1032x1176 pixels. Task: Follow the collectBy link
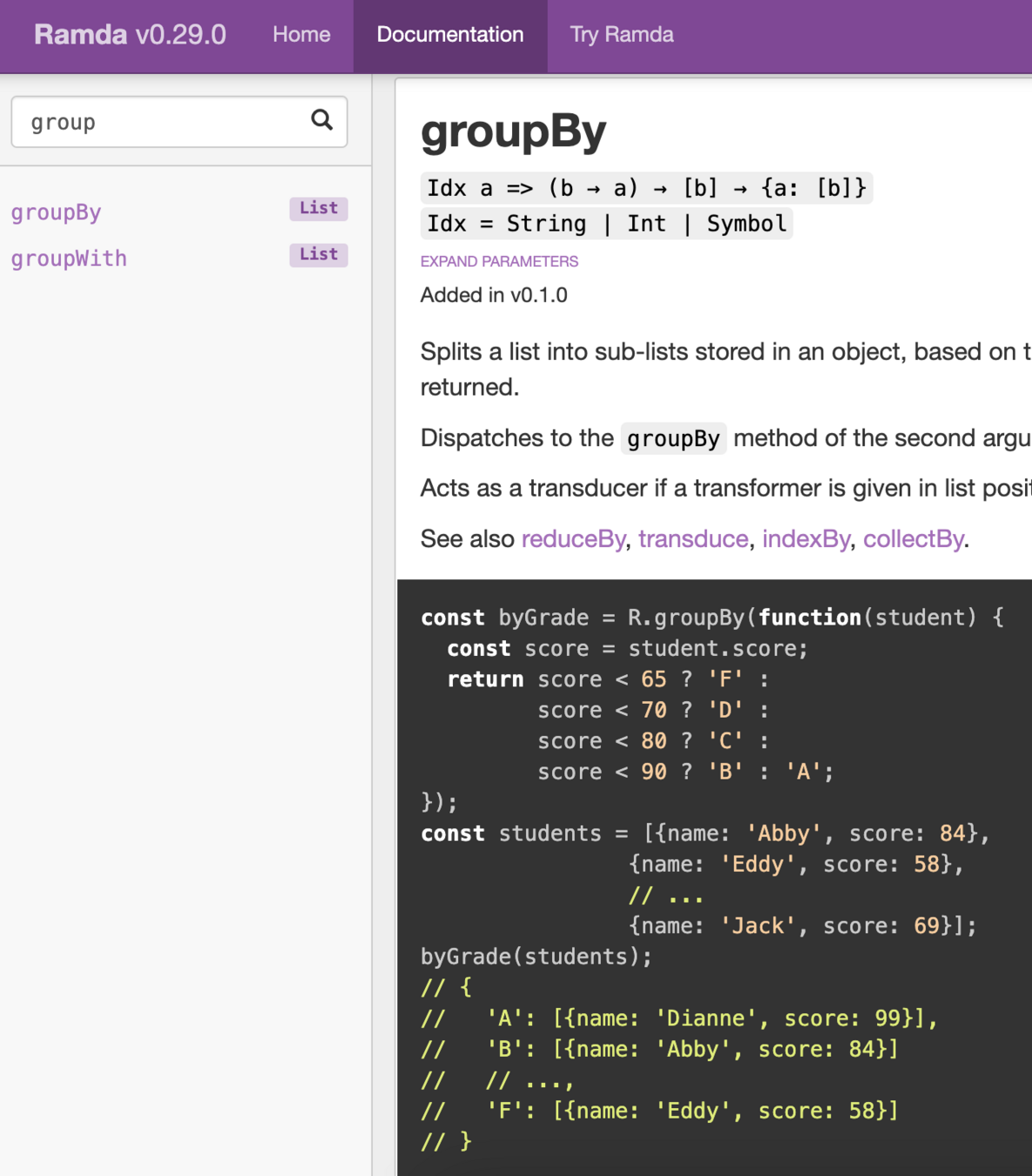pyautogui.click(x=914, y=539)
